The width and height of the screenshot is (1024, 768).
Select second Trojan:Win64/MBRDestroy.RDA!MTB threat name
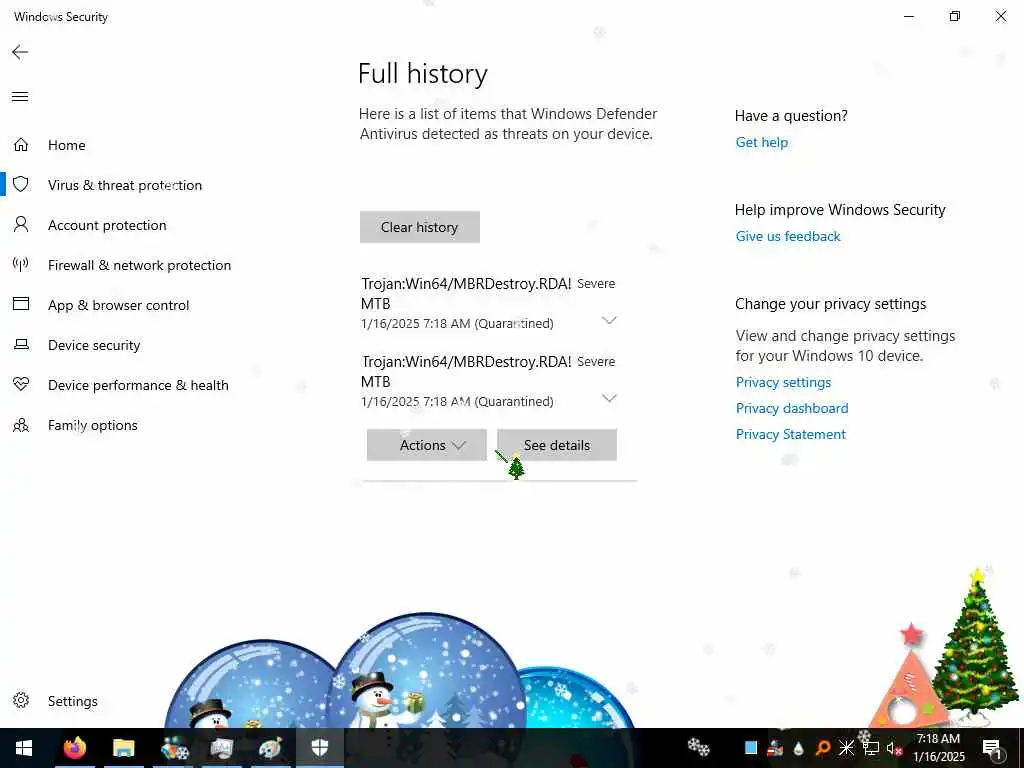click(466, 371)
